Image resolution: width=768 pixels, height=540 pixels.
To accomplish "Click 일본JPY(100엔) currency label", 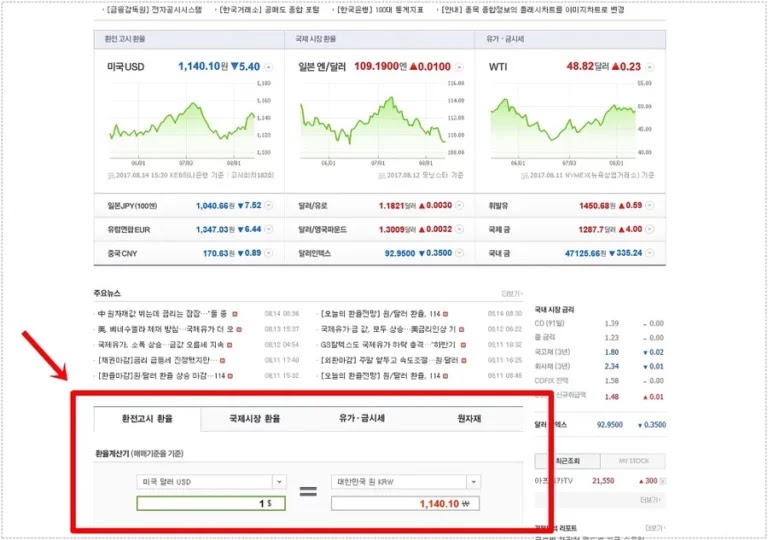I will click(x=132, y=206).
